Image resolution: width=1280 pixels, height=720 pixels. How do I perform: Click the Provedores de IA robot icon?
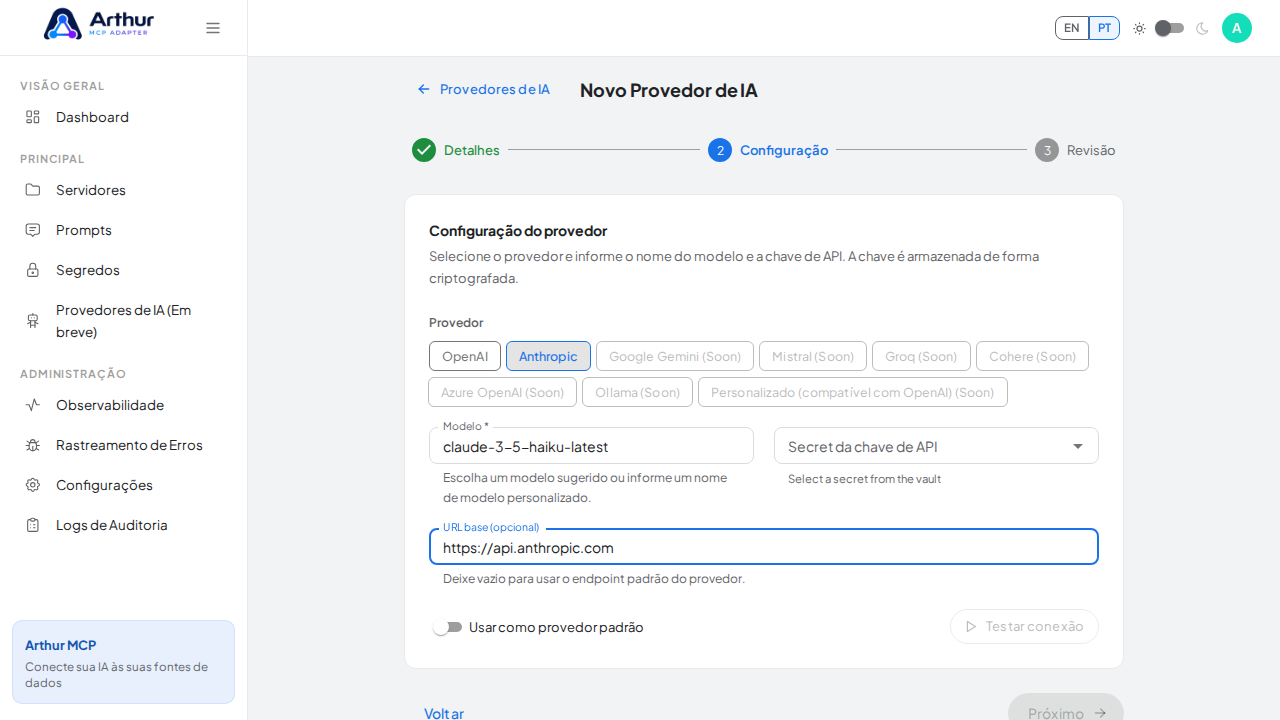pos(33,321)
